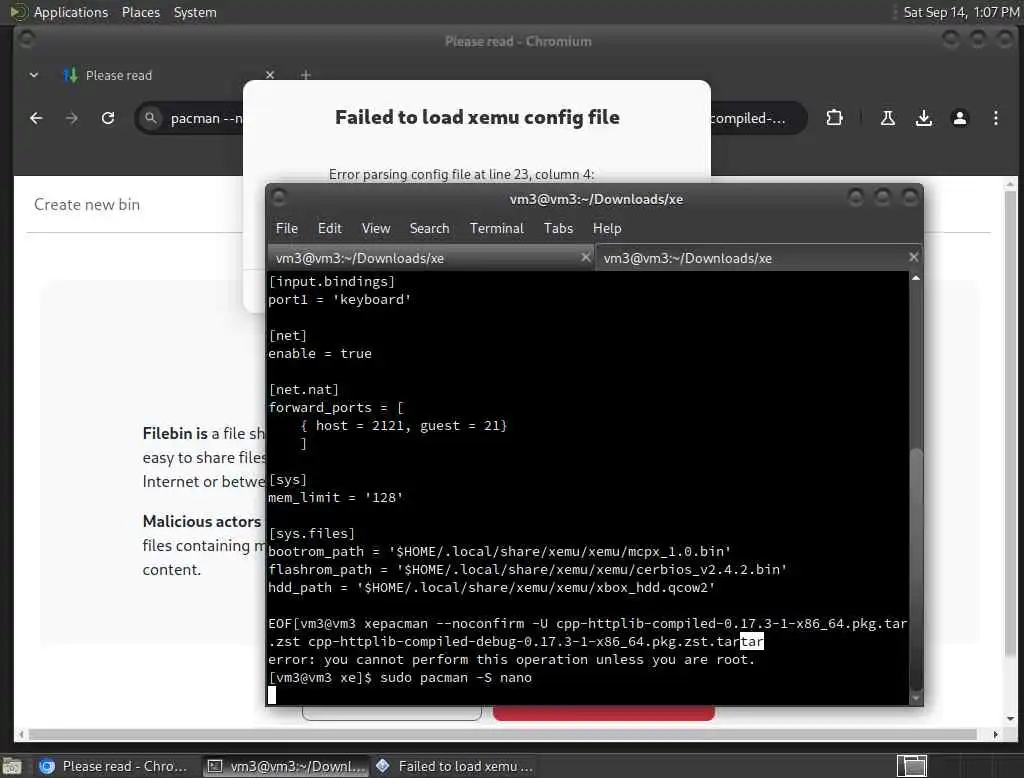
Task: Click the highlighted 'tar' selection in terminal
Action: pyautogui.click(x=752, y=641)
